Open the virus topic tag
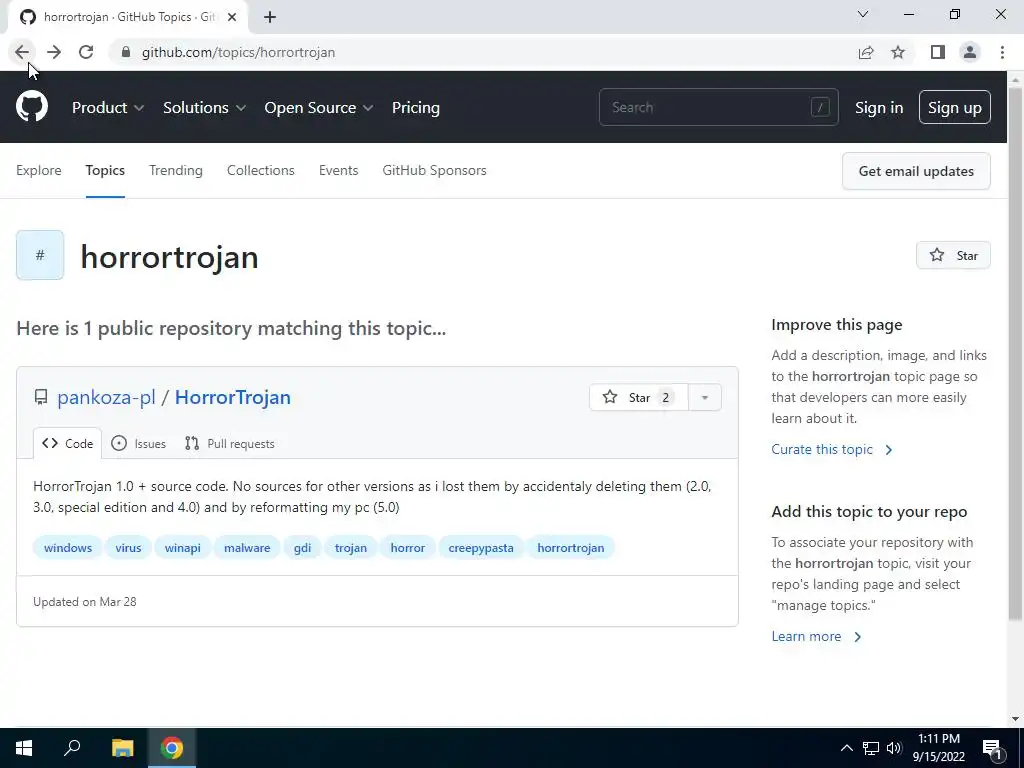This screenshot has height=768, width=1024. click(x=128, y=548)
